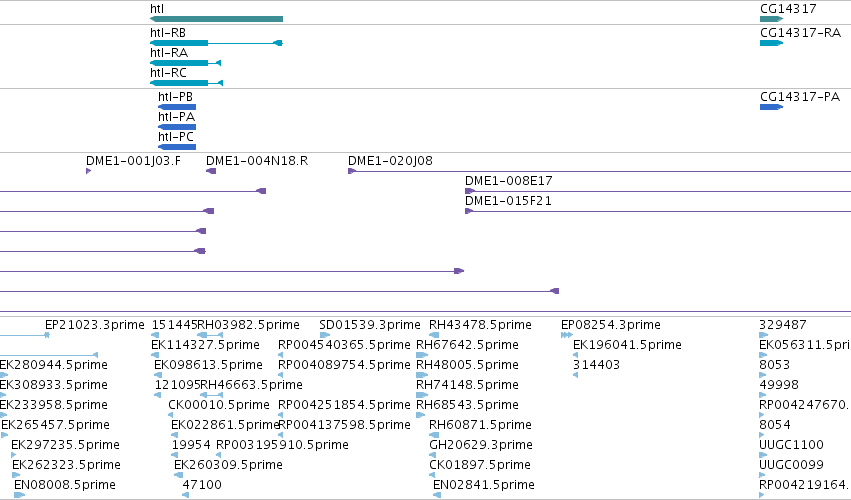Click the htl-RC transcript feature

[186, 83]
